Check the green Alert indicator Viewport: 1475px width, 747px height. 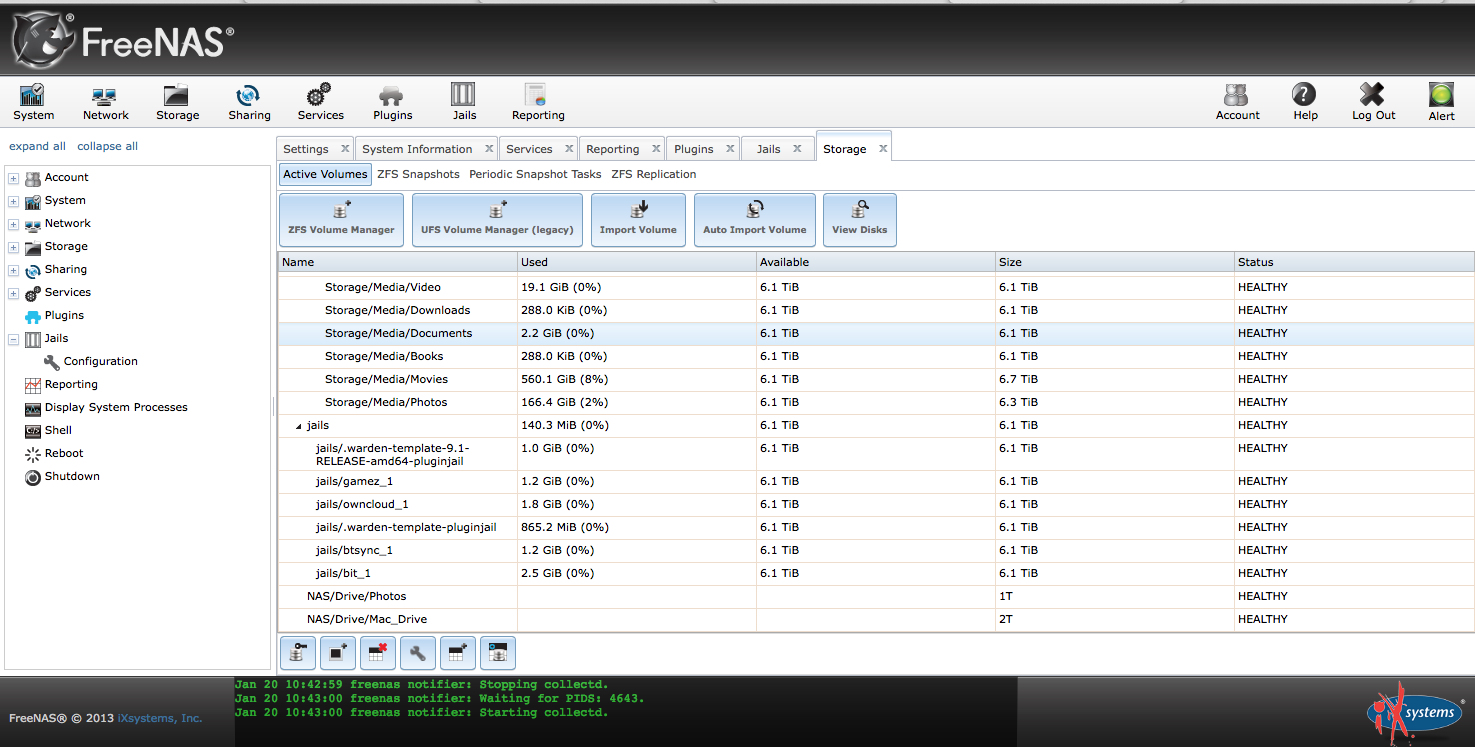click(x=1441, y=102)
